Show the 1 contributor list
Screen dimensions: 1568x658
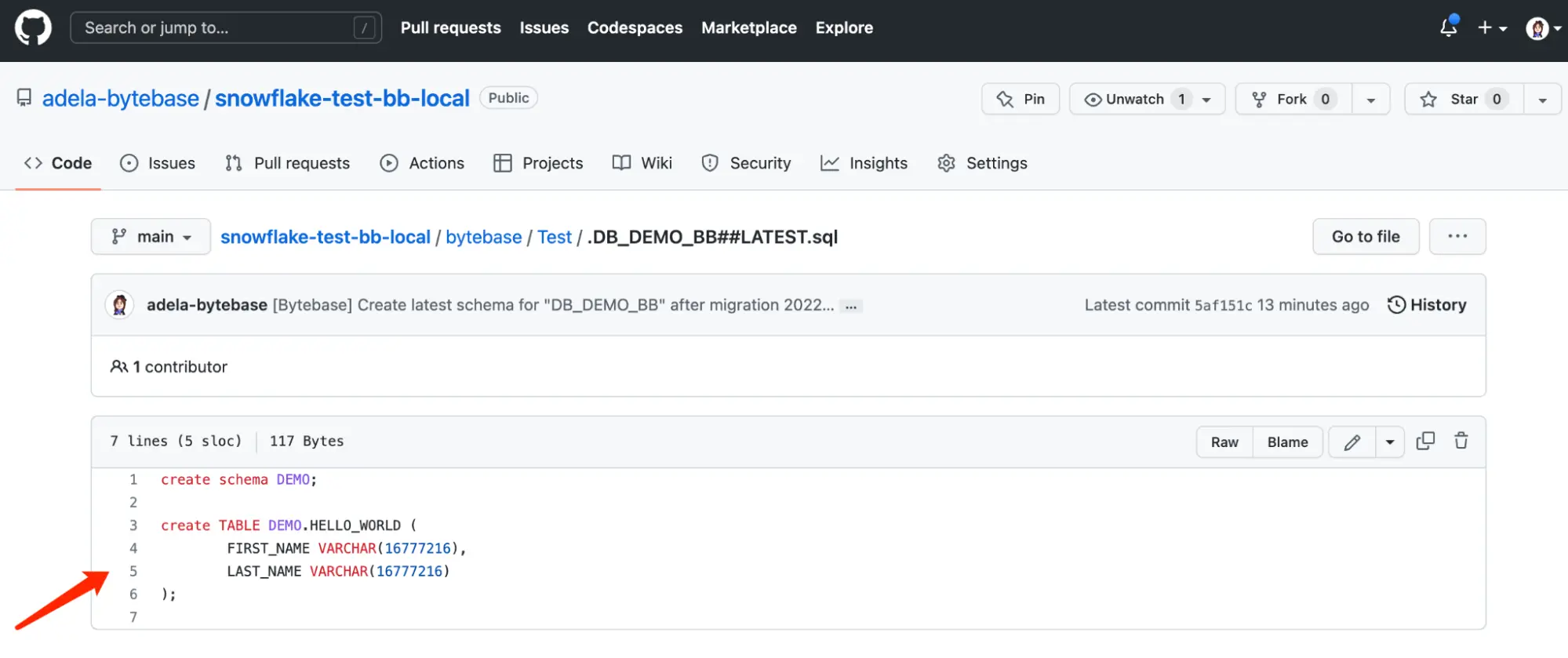[169, 366]
